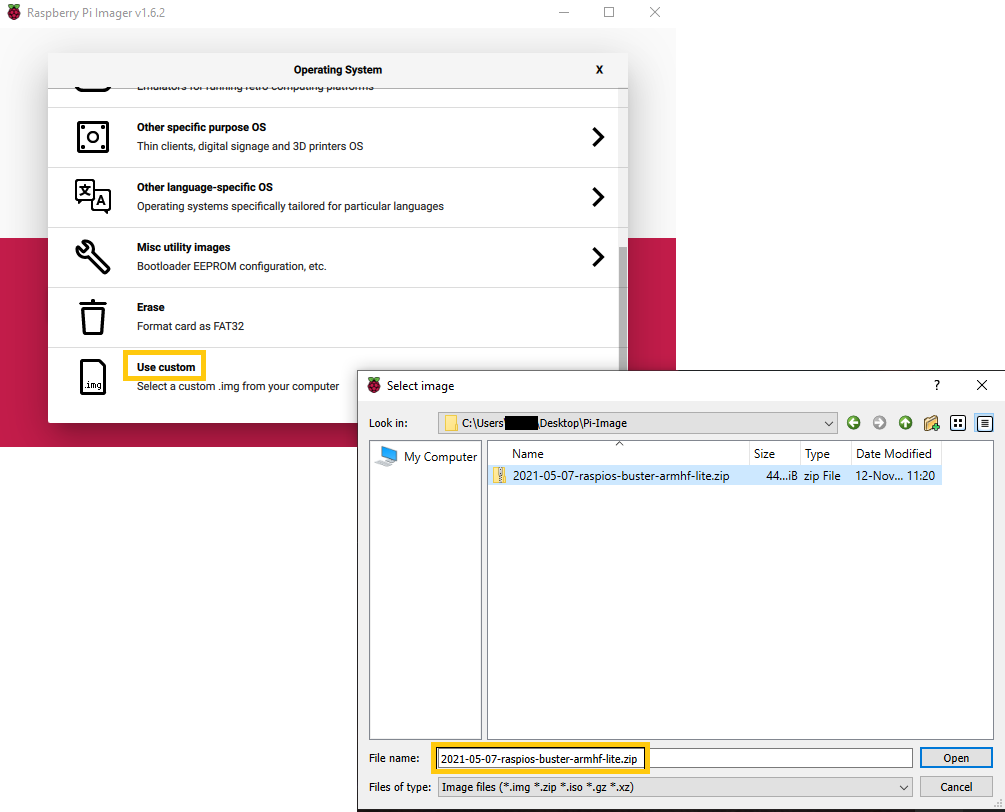The height and width of the screenshot is (812, 1005).
Task: Switch to list view in file dialog
Action: pos(958,423)
